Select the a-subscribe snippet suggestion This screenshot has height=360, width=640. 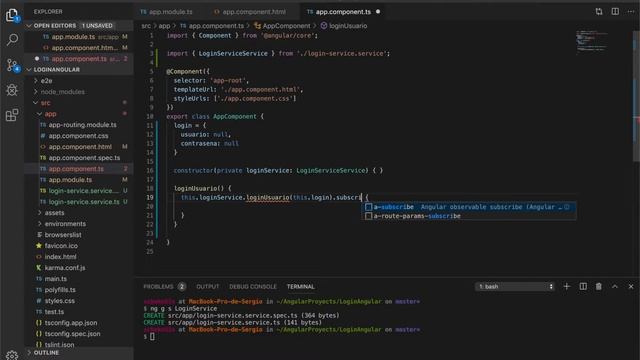(469, 207)
